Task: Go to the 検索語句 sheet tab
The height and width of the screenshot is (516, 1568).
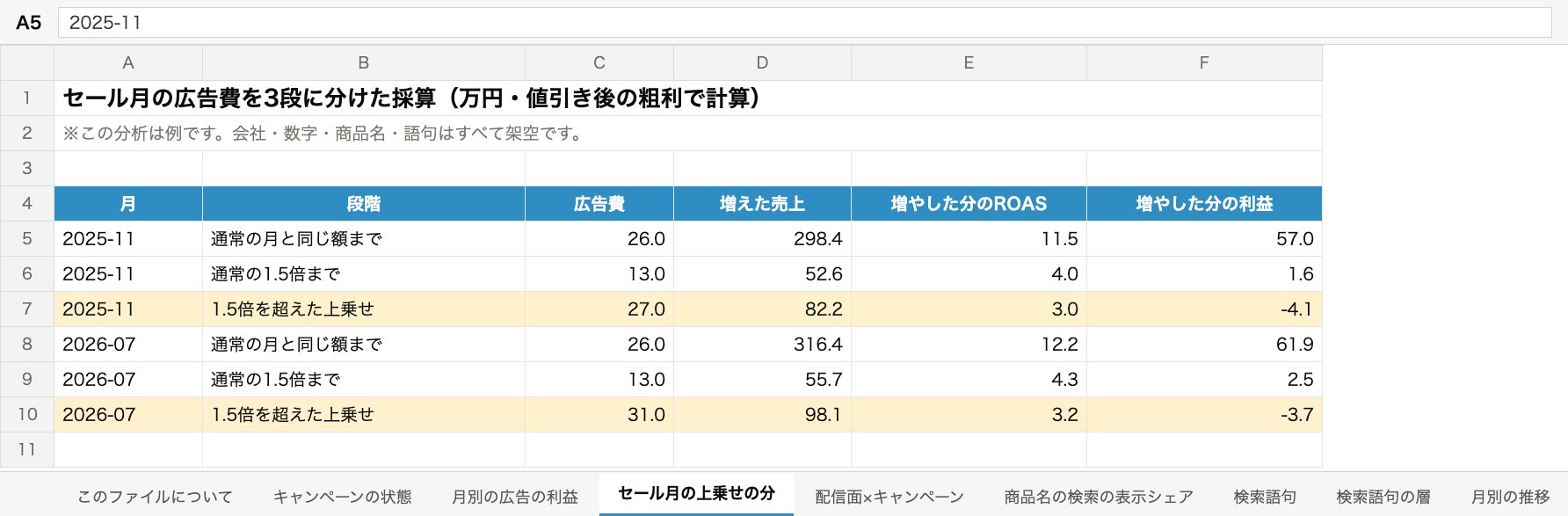Action: coord(1265,497)
